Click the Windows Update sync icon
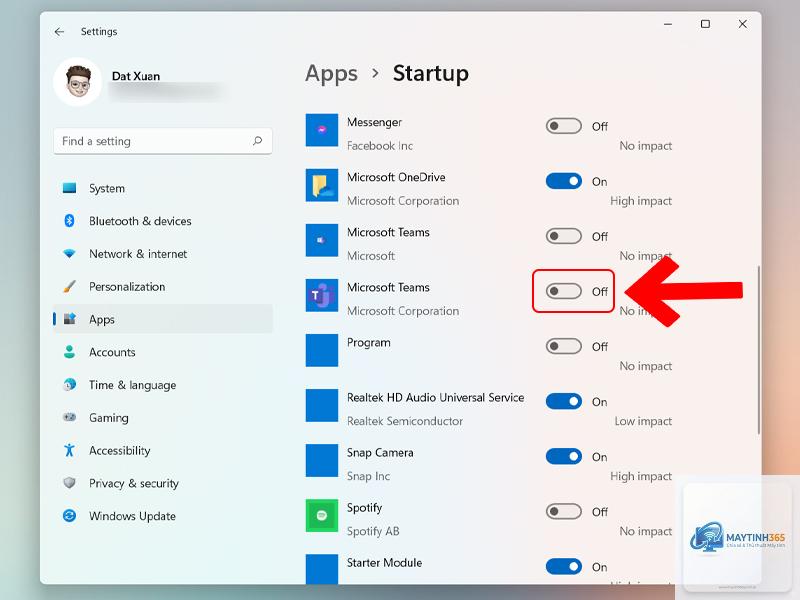Image resolution: width=800 pixels, height=600 pixels. pyautogui.click(x=69, y=515)
